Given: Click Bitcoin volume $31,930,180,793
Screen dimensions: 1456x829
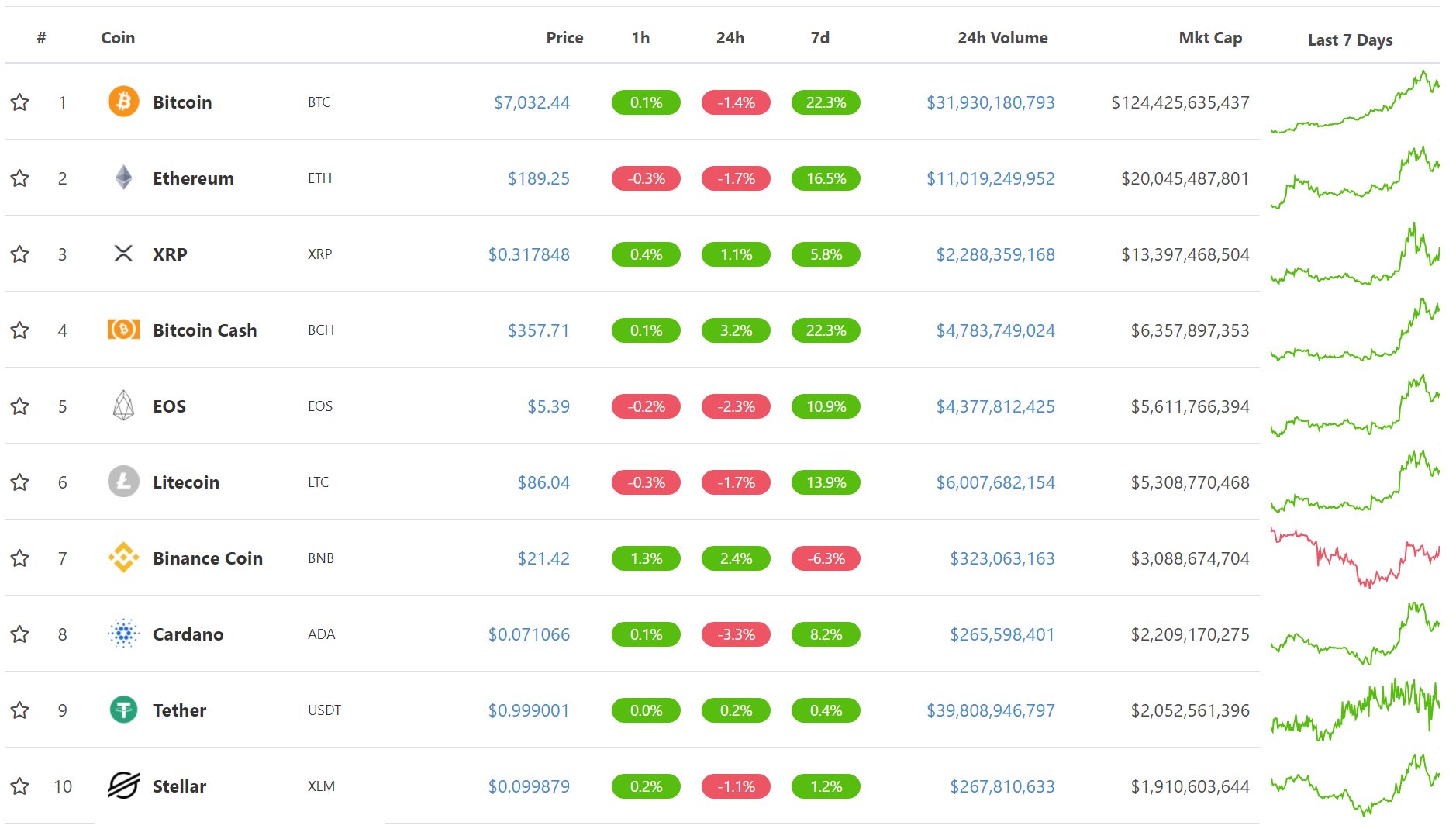Looking at the screenshot, I should (x=991, y=102).
